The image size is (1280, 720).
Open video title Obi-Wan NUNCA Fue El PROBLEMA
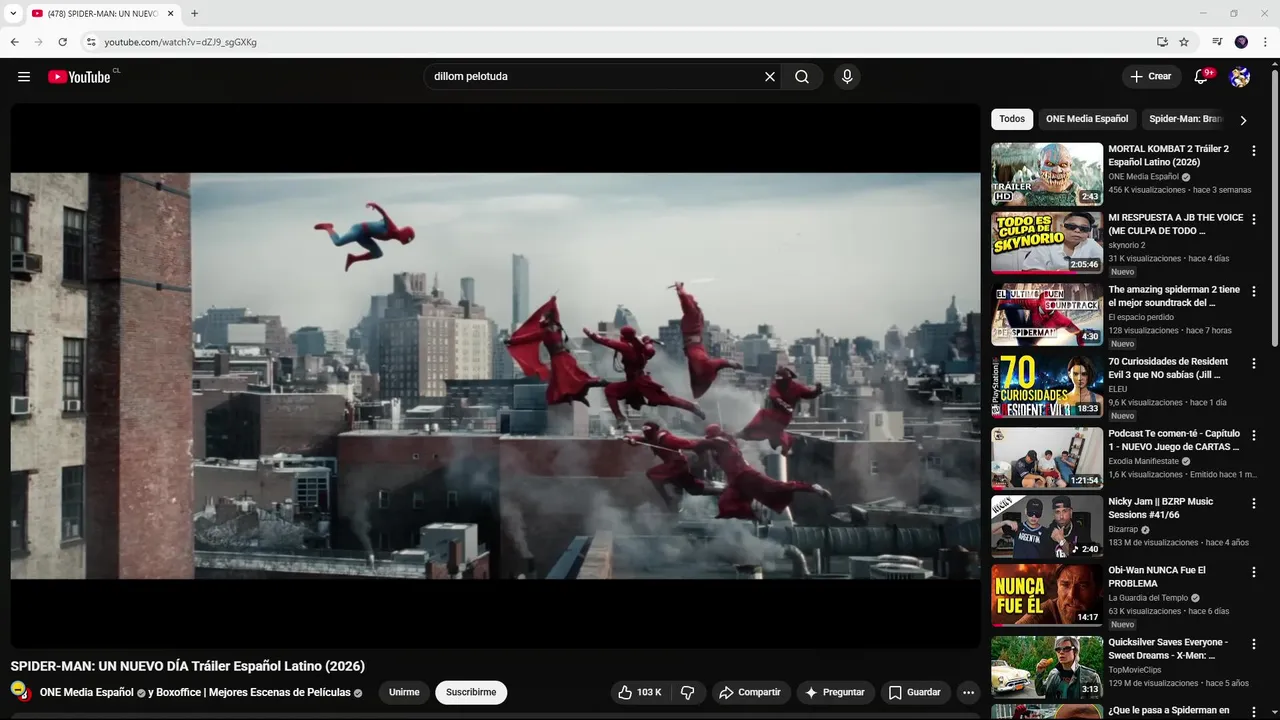[x=1157, y=577]
